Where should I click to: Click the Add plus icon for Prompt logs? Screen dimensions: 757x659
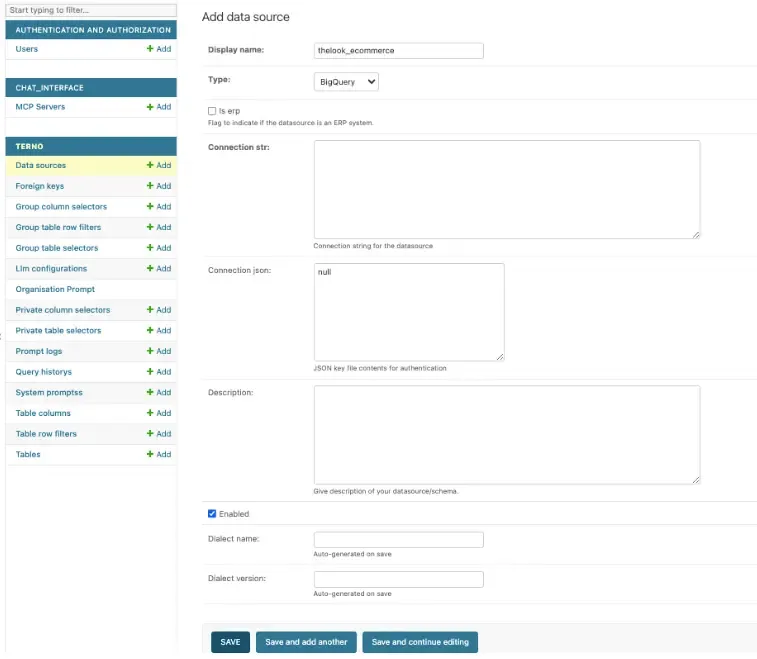(x=151, y=351)
